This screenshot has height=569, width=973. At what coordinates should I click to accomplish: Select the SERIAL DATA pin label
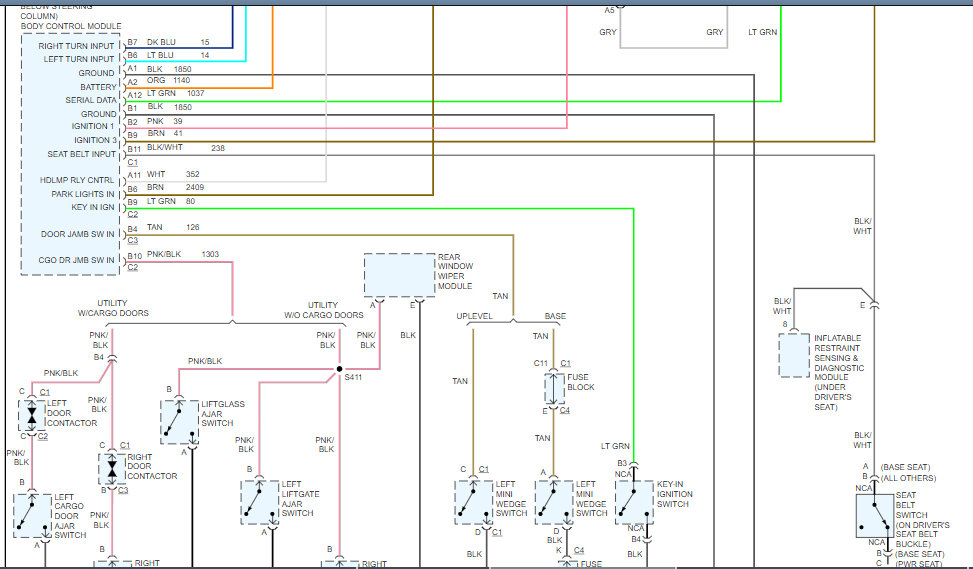tap(92, 100)
